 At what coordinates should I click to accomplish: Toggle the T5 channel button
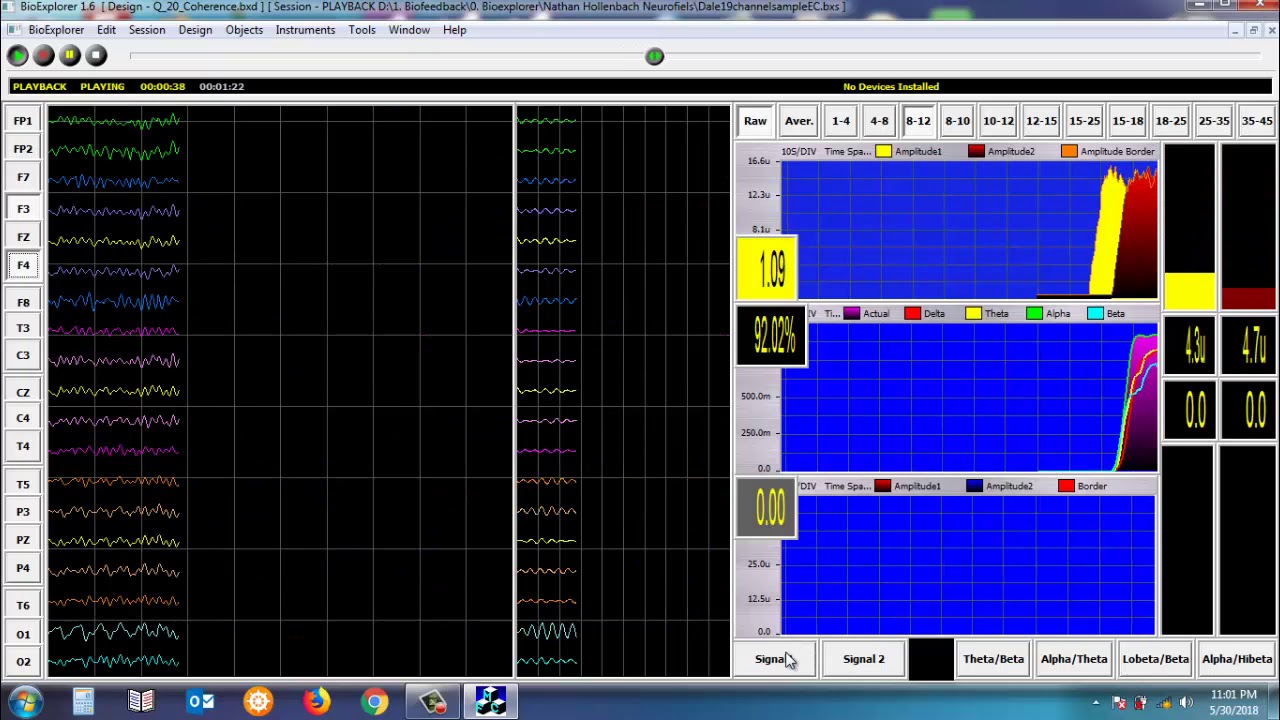[23, 484]
